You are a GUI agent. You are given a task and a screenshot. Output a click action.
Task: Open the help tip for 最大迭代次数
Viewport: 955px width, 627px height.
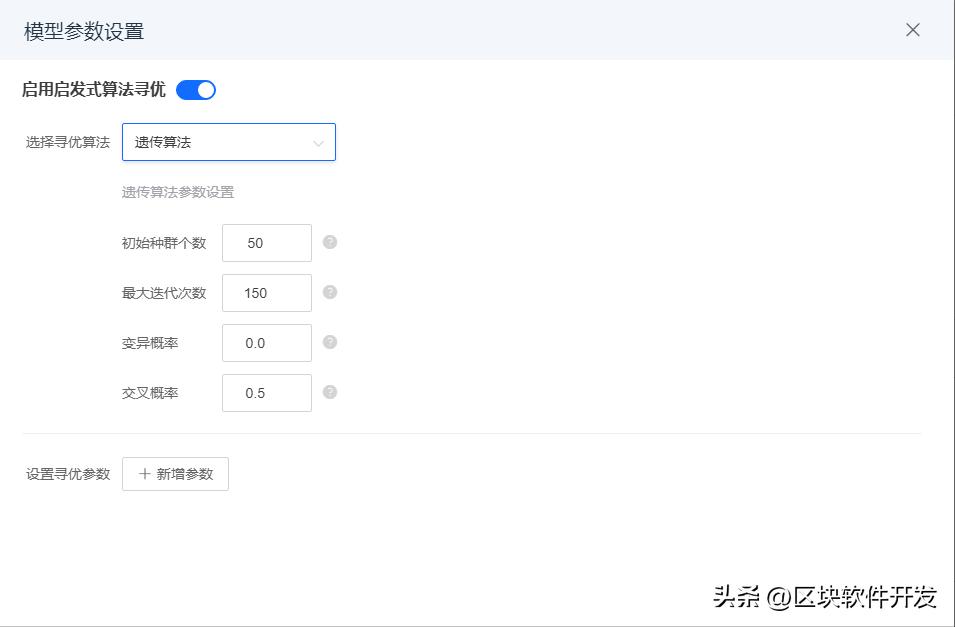point(330,292)
